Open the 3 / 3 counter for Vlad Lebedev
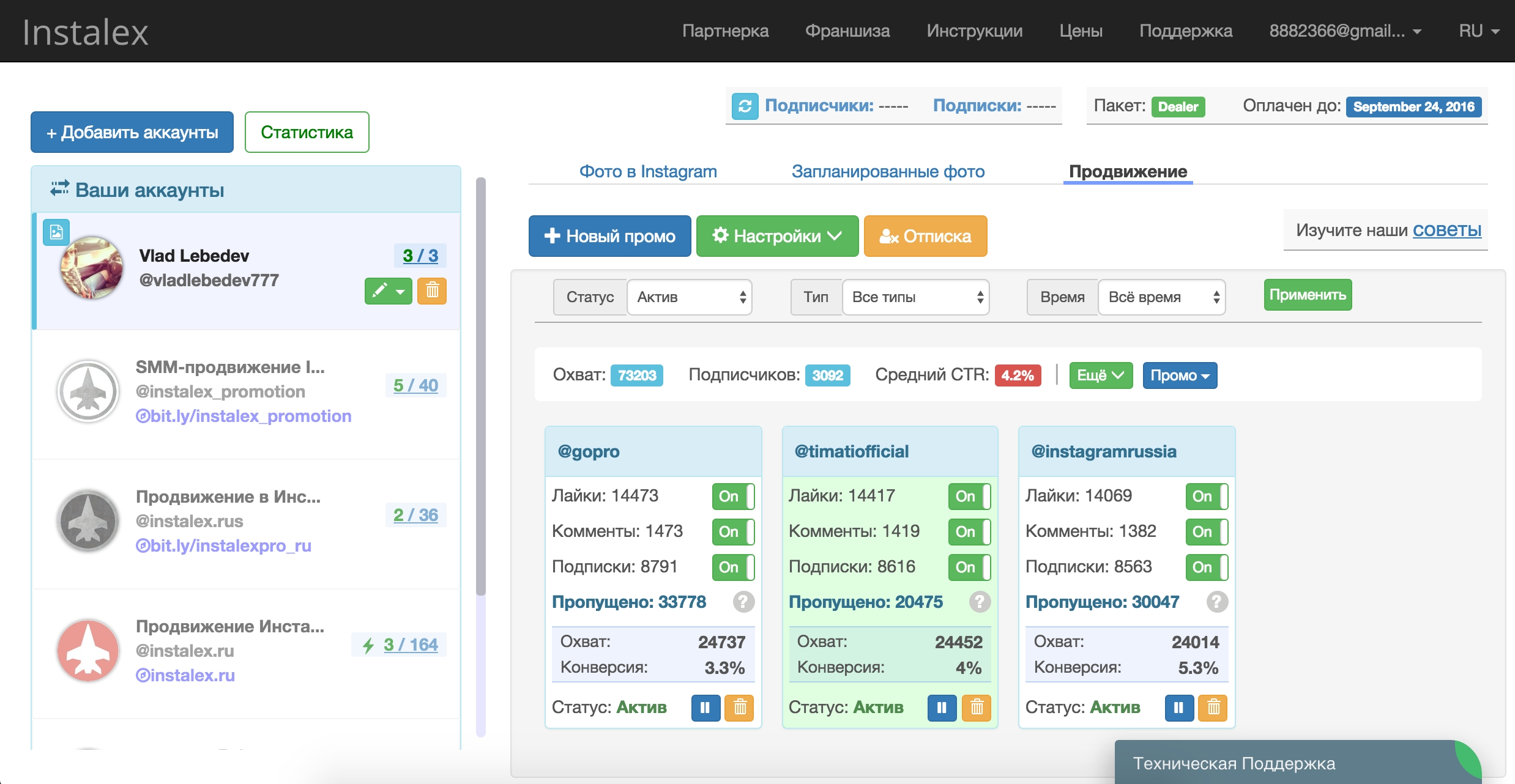The height and width of the screenshot is (784, 1515). point(420,256)
